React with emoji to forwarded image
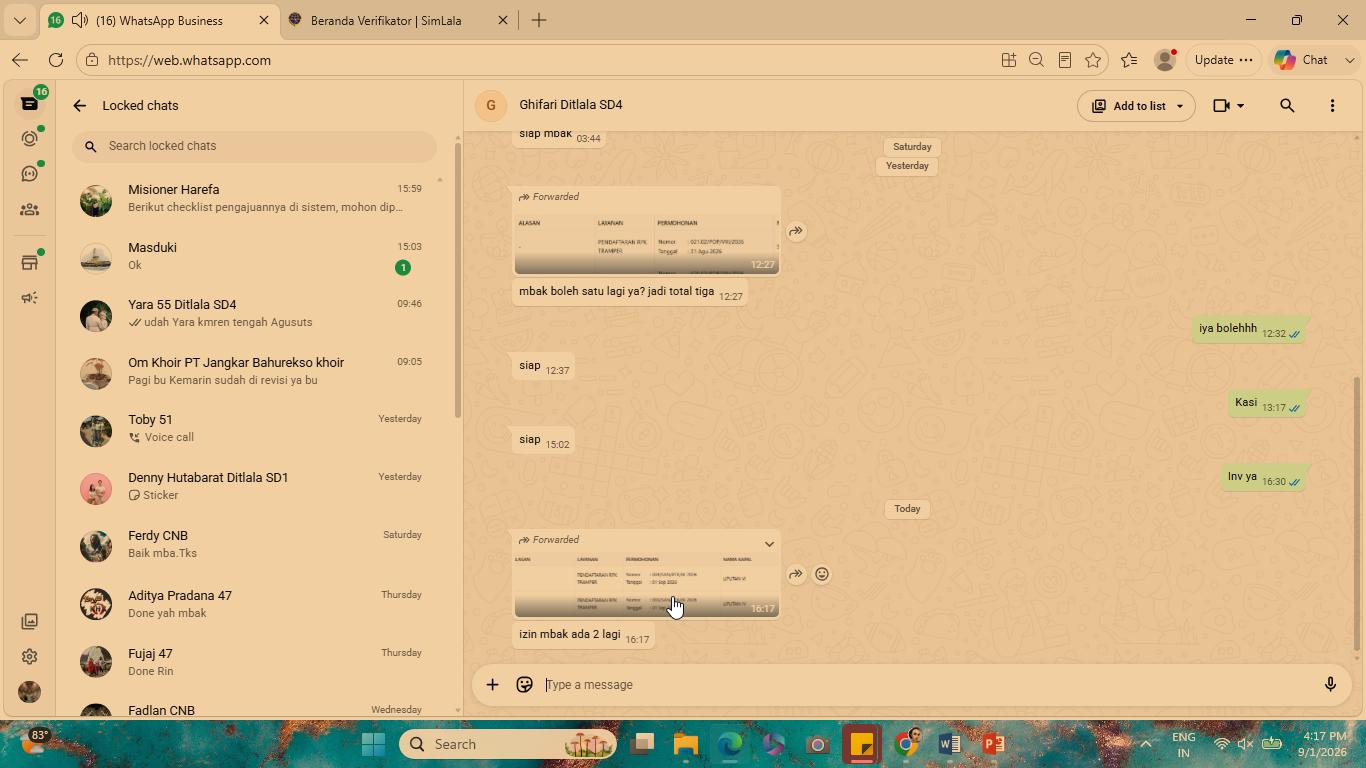The height and width of the screenshot is (768, 1366). pos(822,575)
